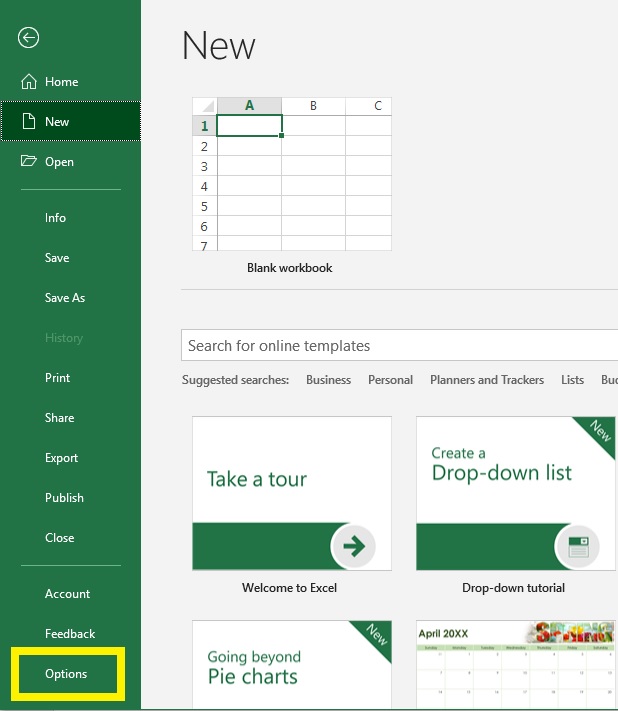The image size is (618, 711).
Task: Create a Blank workbook from thumbnail
Action: (292, 174)
